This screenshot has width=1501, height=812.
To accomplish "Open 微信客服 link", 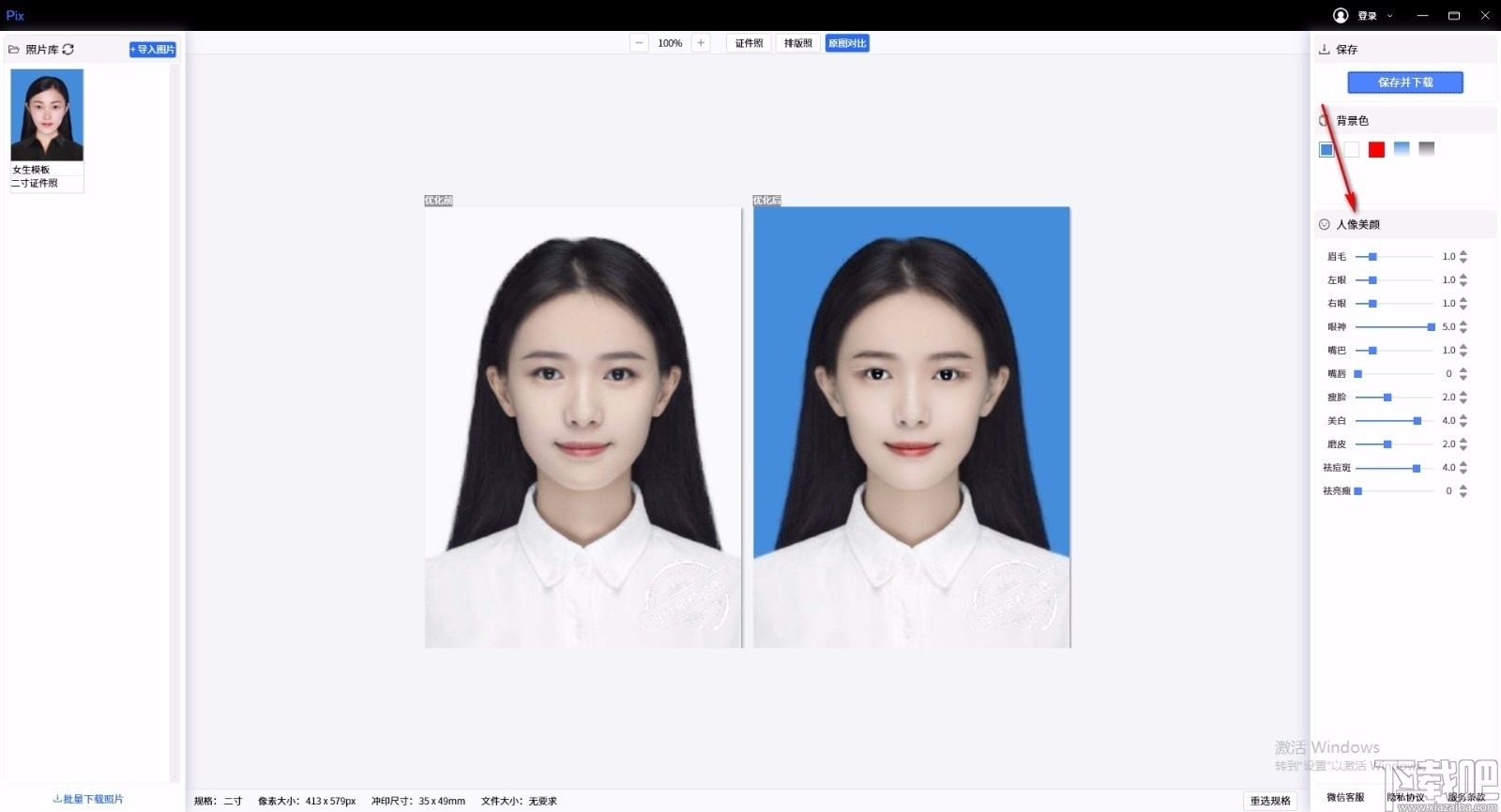I will [x=1345, y=797].
